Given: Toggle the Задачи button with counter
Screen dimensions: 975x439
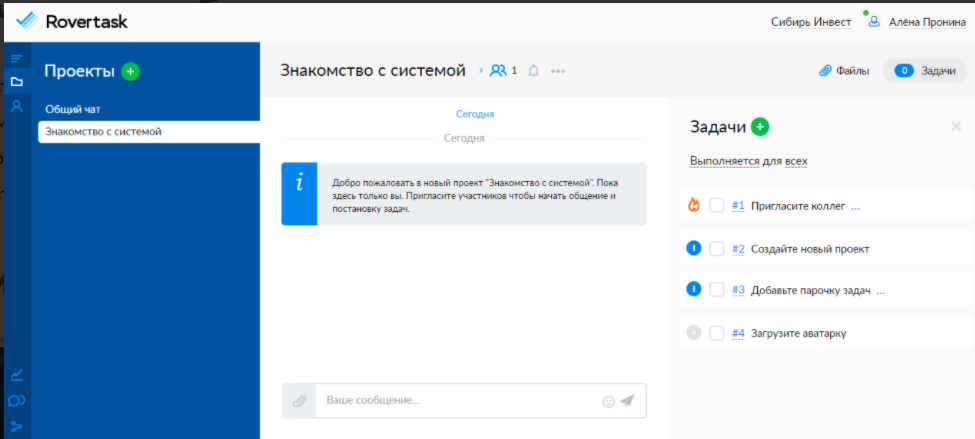Looking at the screenshot, I should 925,71.
